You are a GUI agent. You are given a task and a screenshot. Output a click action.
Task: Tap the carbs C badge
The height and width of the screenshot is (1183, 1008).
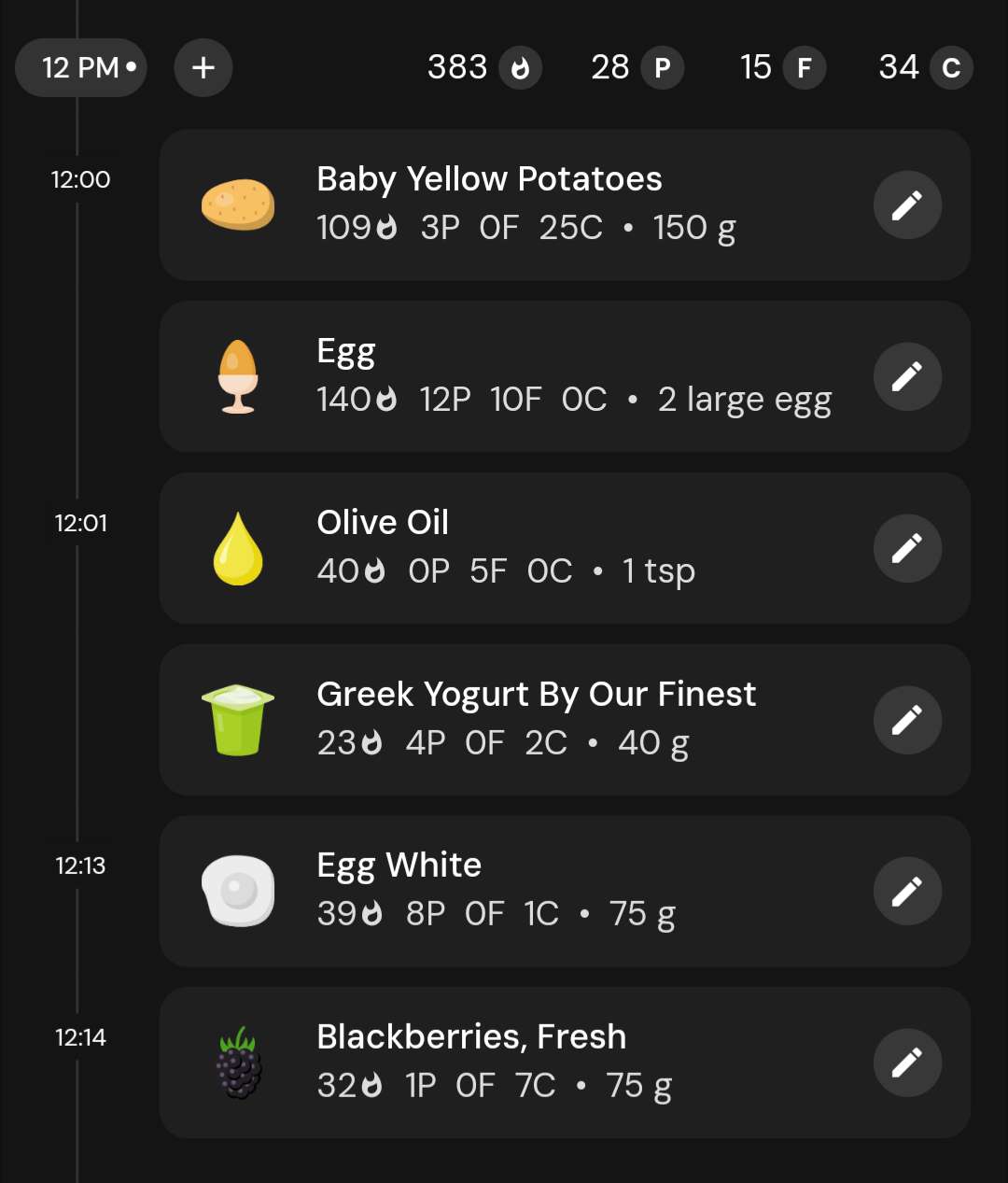tap(951, 68)
